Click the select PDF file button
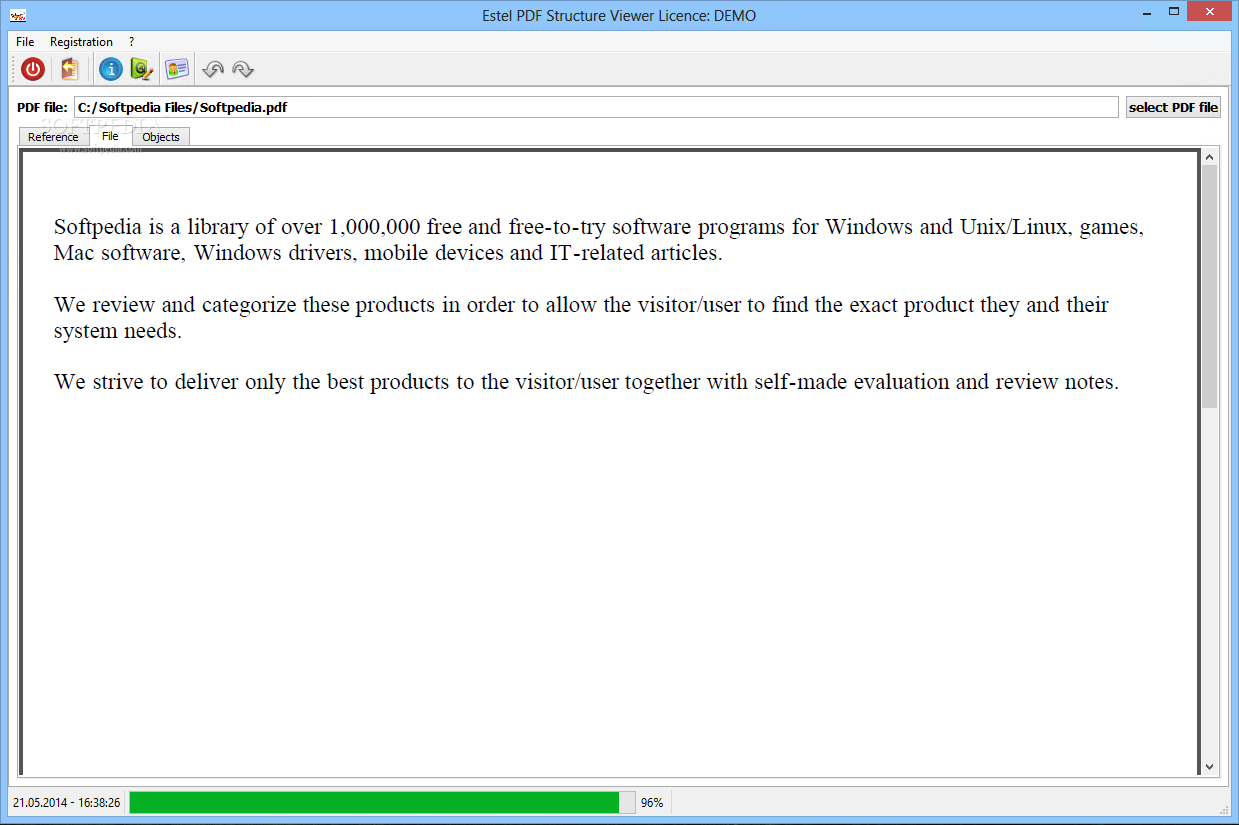 point(1174,107)
